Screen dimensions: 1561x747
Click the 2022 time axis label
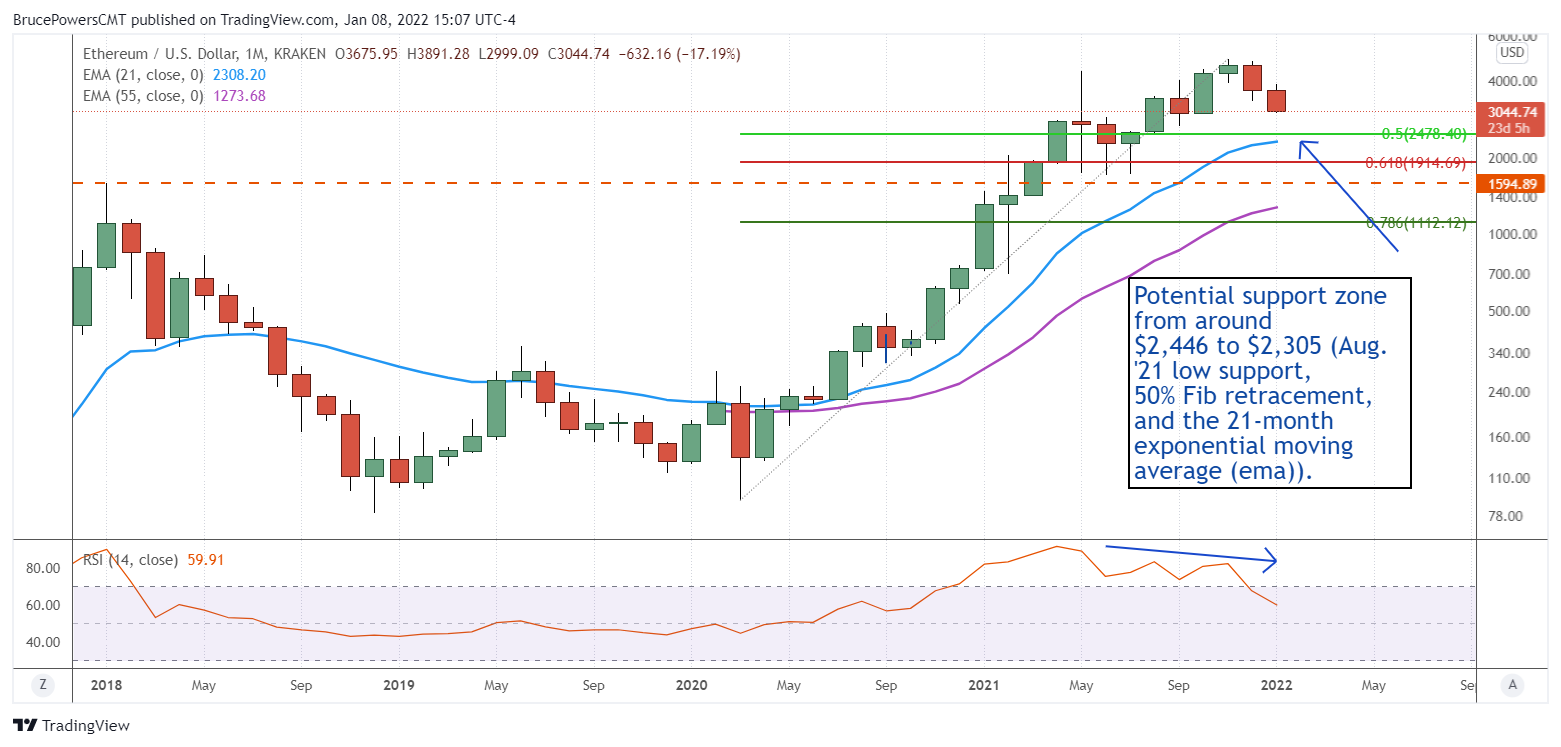point(1276,686)
